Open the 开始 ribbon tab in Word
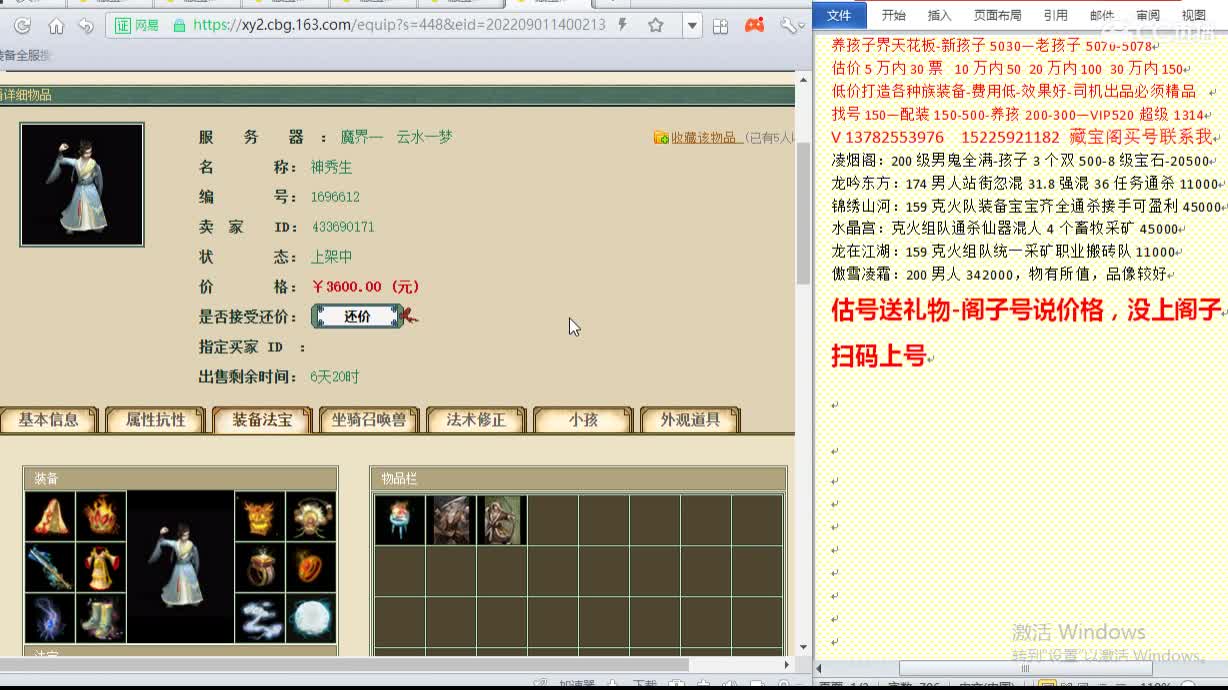Screen dimensions: 1228x690 893,15
